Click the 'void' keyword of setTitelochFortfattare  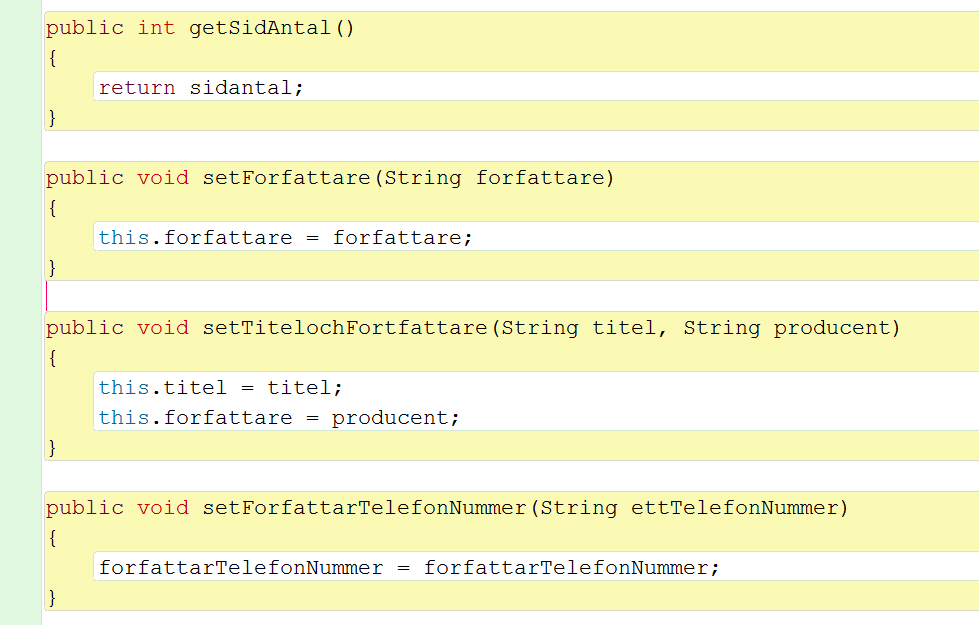click(x=163, y=328)
